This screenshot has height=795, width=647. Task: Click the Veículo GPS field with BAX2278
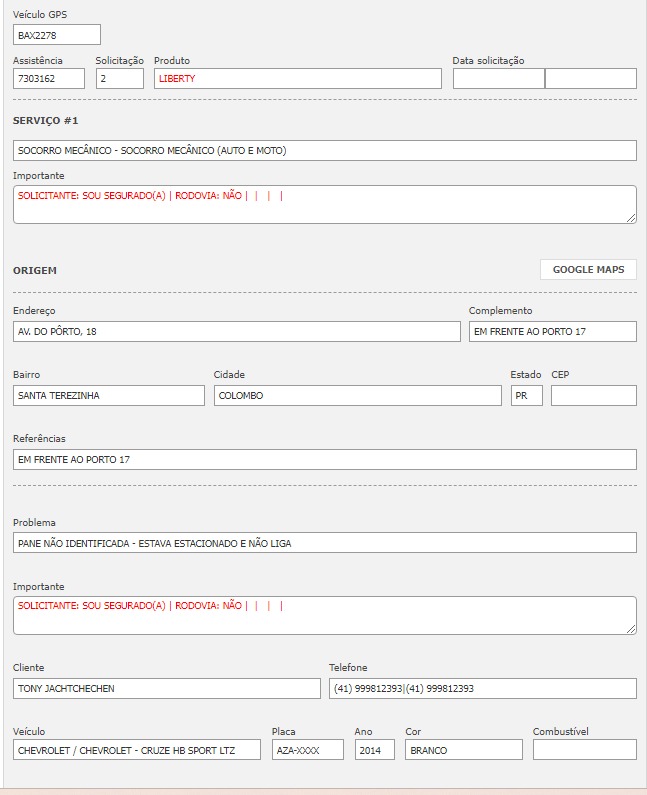click(57, 35)
